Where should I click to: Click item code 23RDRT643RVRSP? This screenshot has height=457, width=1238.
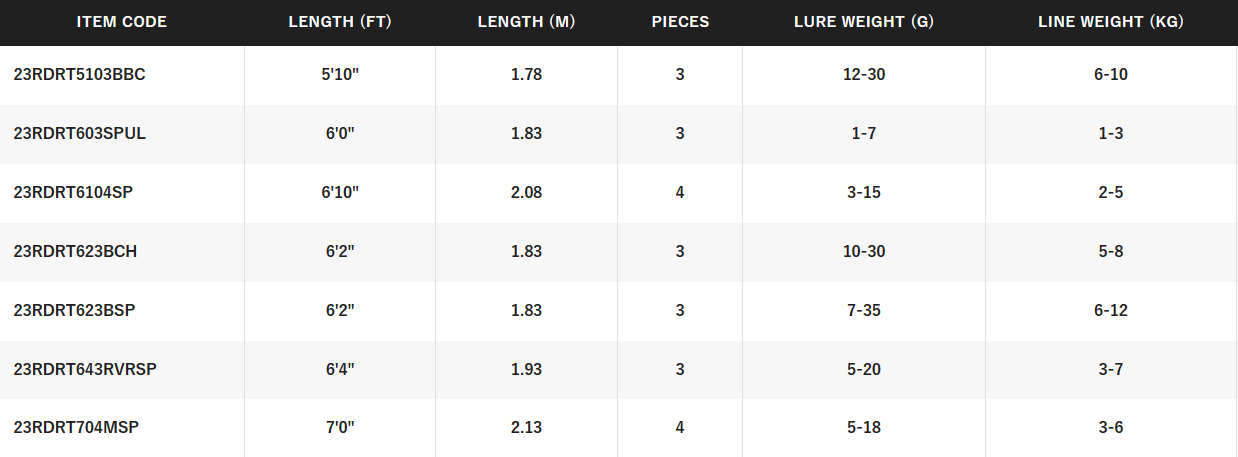(85, 370)
